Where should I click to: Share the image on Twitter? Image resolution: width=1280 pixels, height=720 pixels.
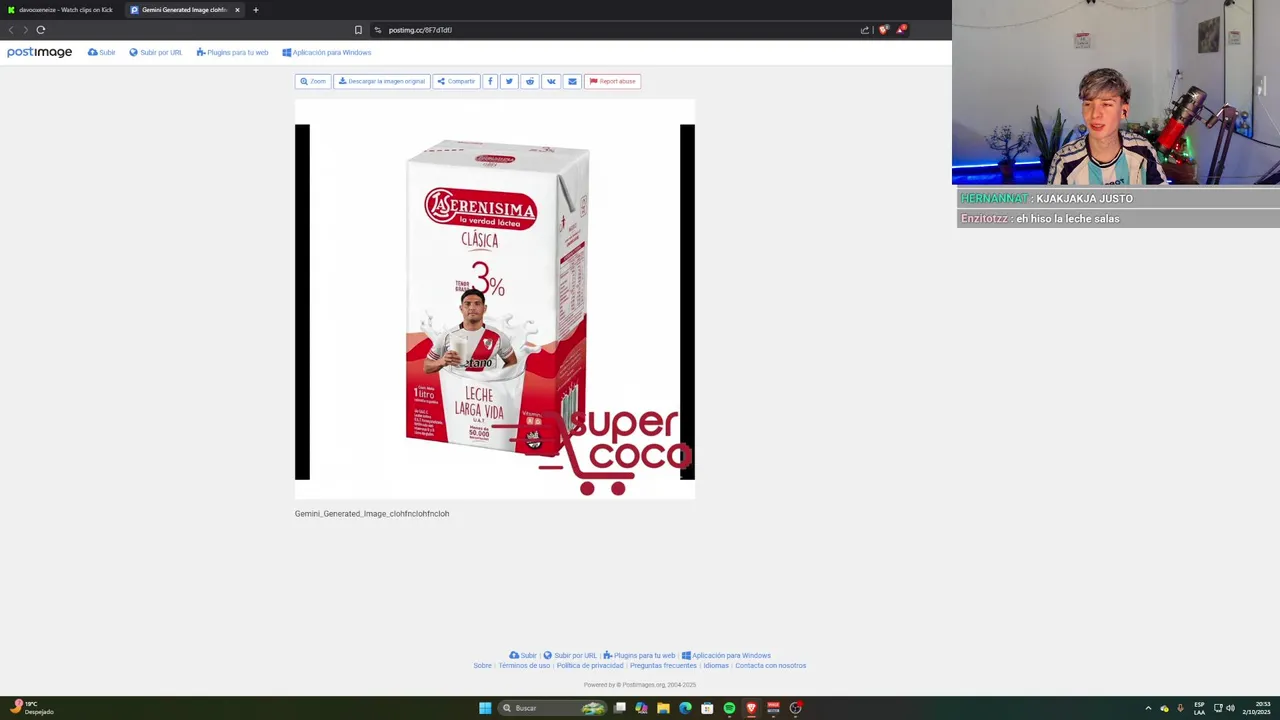click(x=509, y=81)
